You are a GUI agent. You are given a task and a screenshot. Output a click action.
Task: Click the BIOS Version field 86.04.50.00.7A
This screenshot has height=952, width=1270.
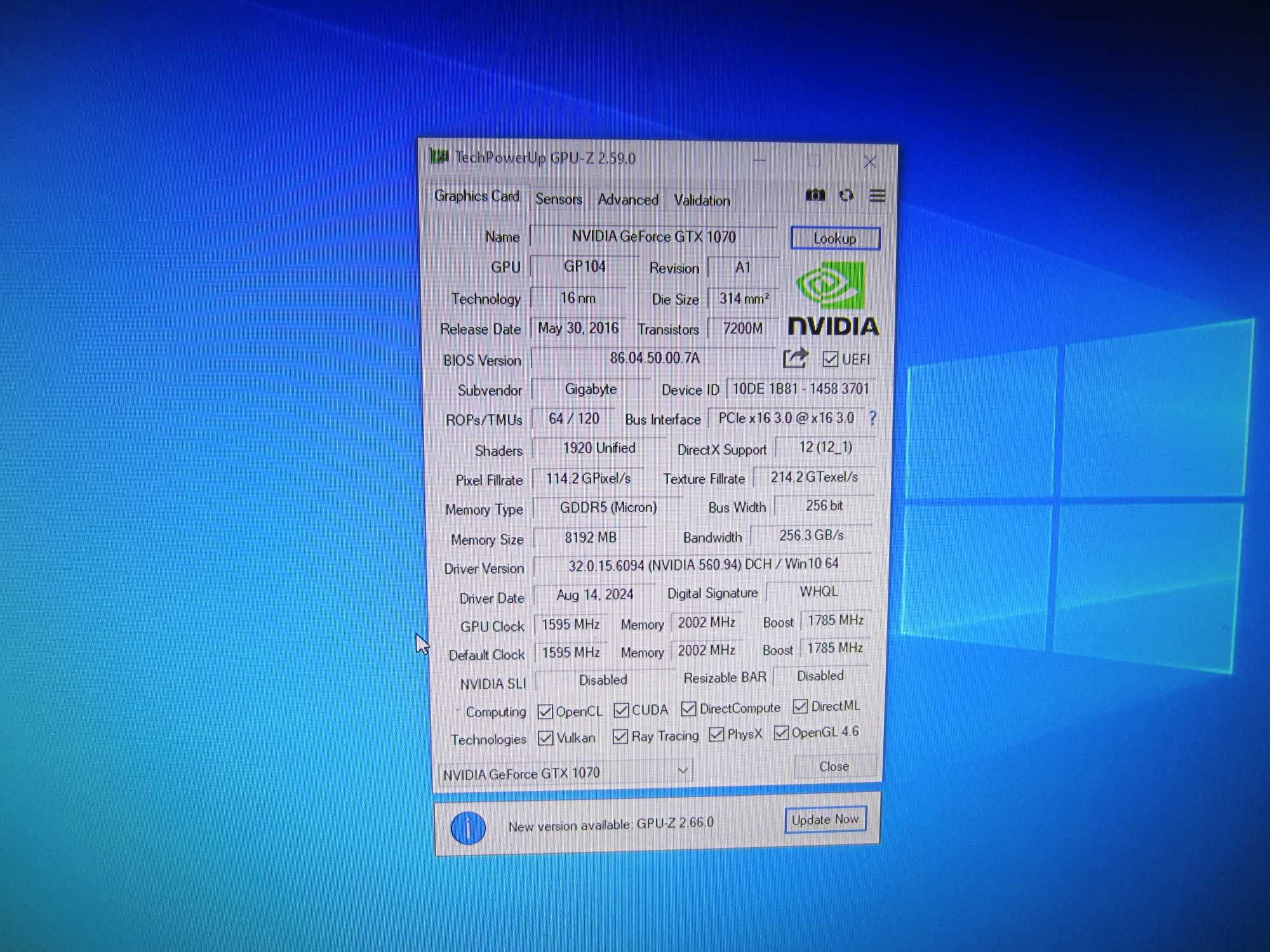tap(654, 358)
